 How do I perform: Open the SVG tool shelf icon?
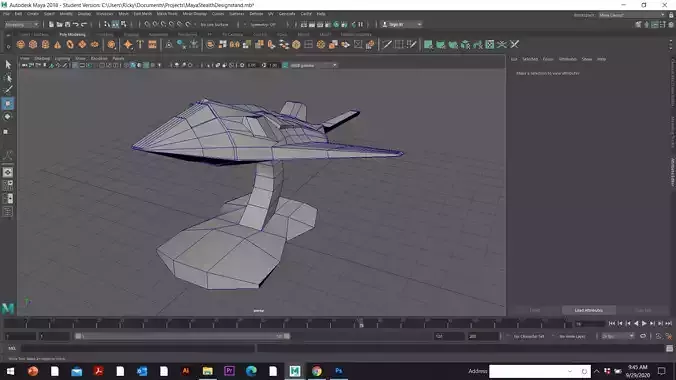coord(152,44)
